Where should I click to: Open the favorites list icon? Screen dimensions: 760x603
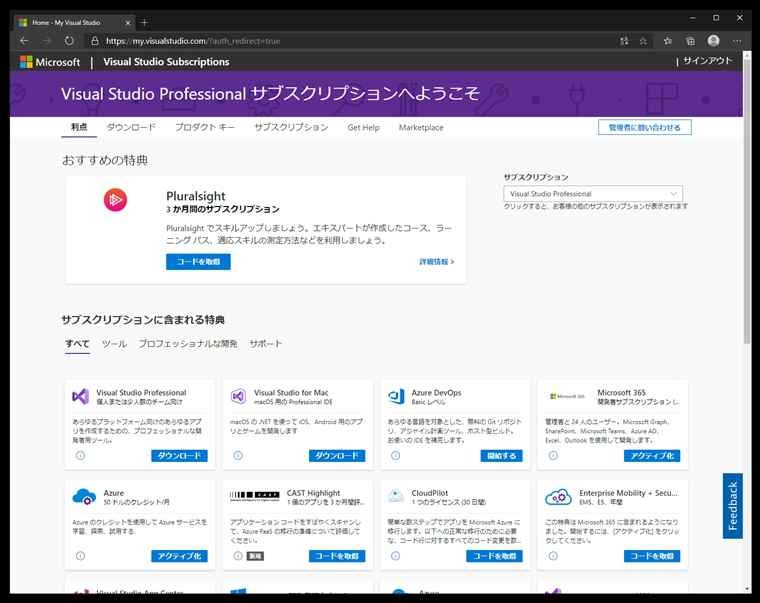(668, 41)
